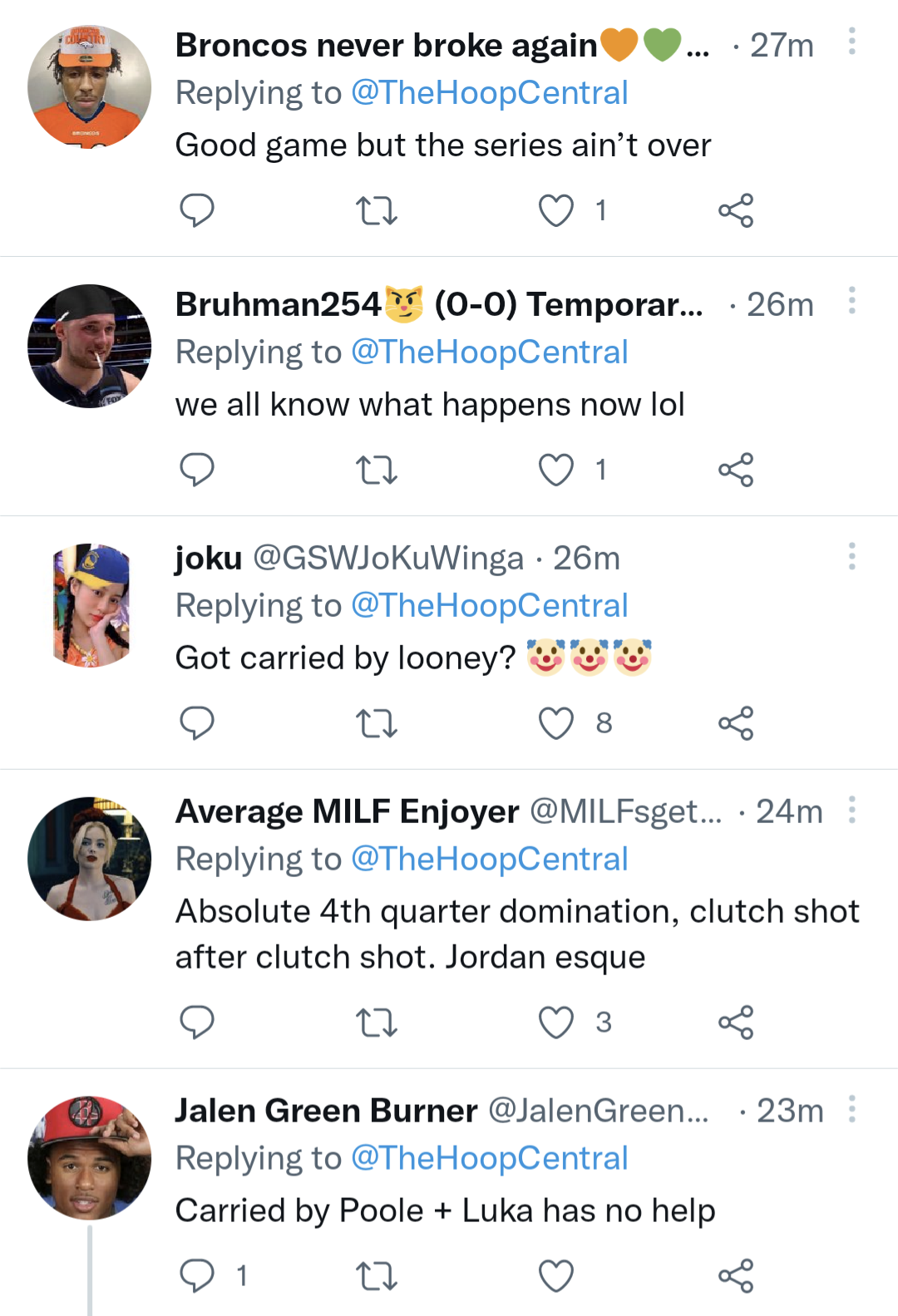Like Jalen Green Burner's tweet
The width and height of the screenshot is (898, 1316).
[x=556, y=1276]
